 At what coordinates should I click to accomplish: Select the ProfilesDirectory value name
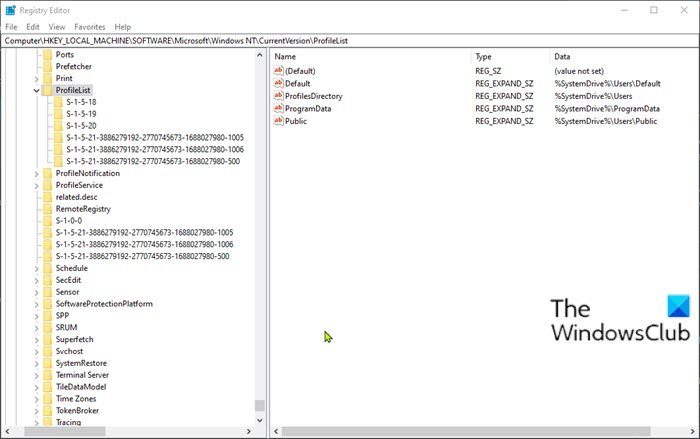313,96
